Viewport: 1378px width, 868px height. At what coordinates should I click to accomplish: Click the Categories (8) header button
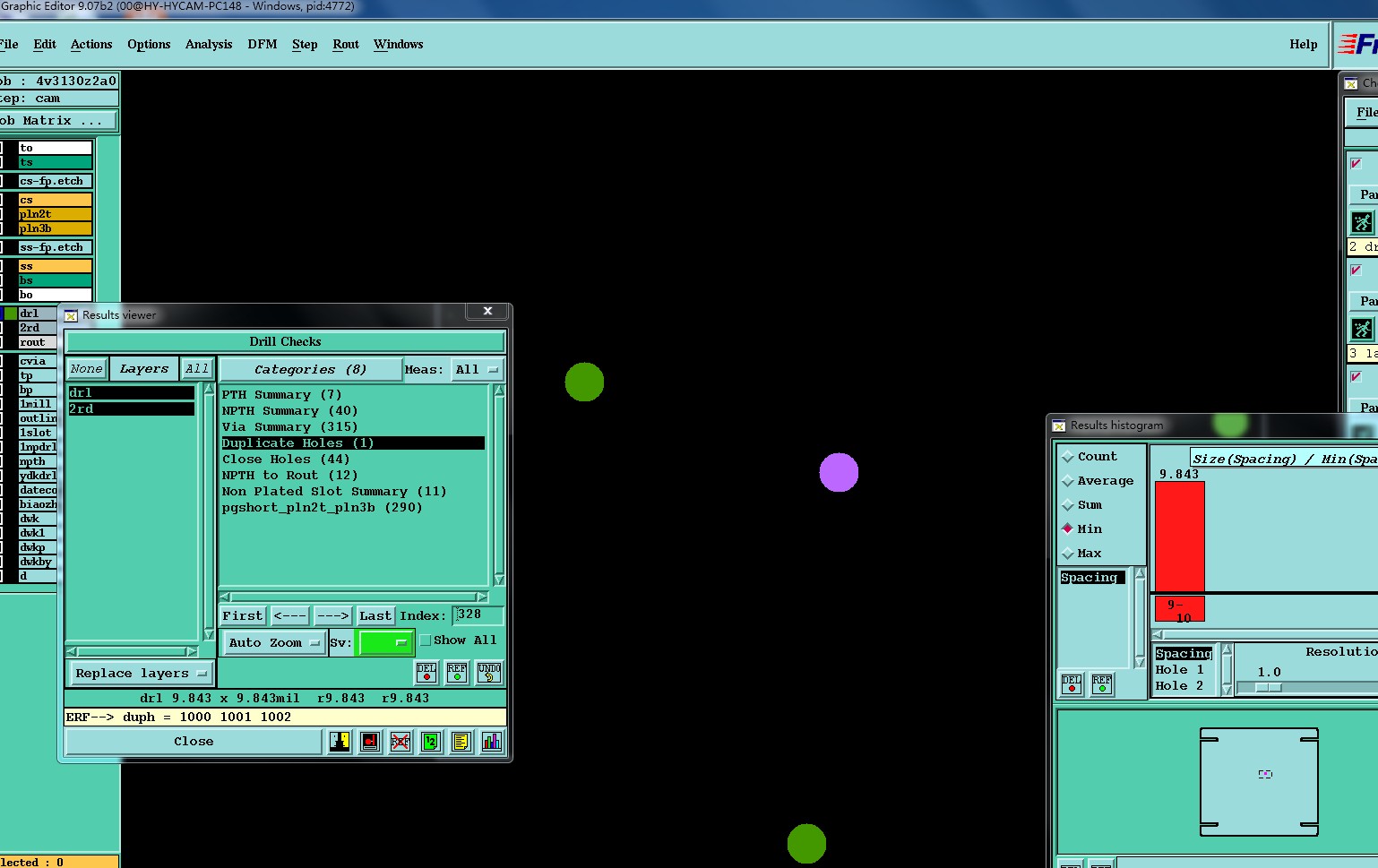tap(311, 370)
